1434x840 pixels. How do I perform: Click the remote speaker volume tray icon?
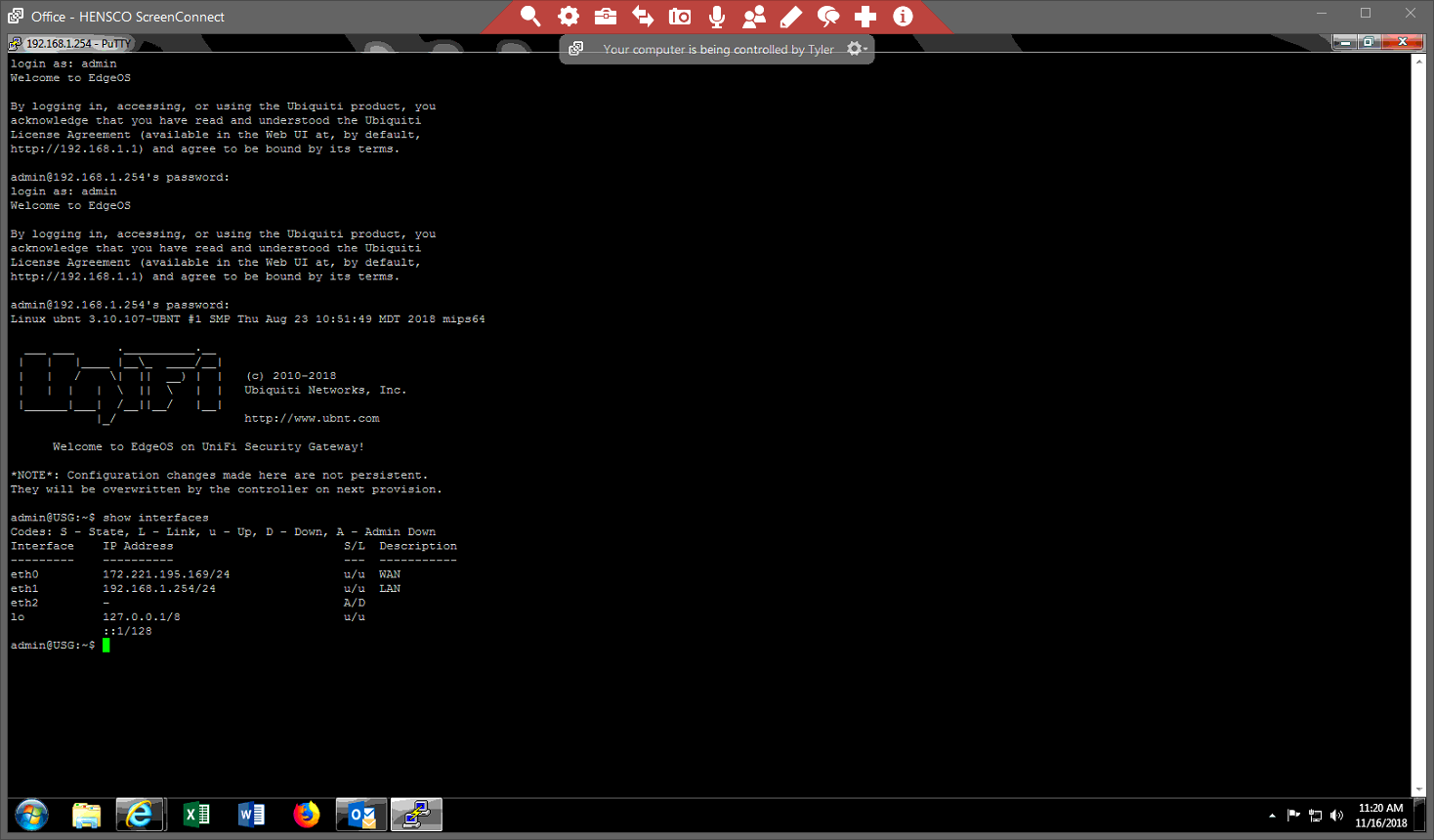click(x=1336, y=816)
